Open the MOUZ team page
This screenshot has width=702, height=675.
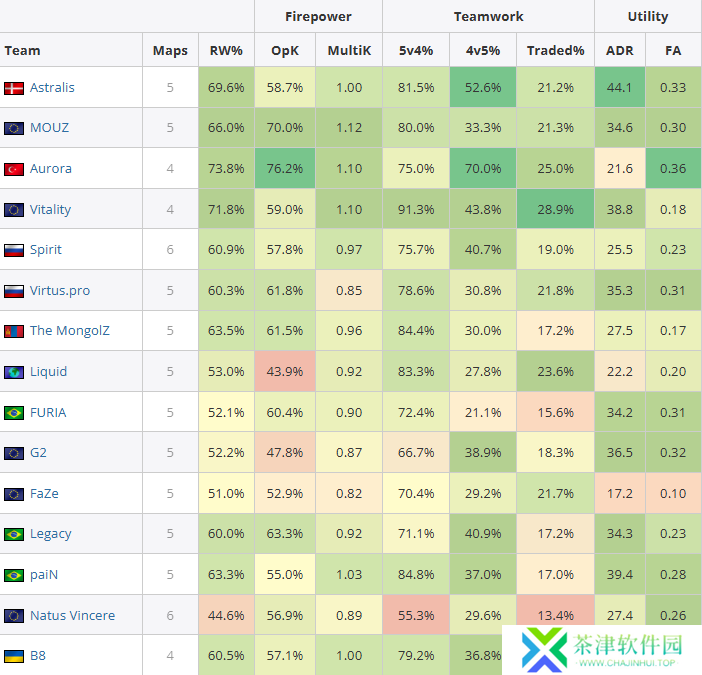pyautogui.click(x=49, y=128)
